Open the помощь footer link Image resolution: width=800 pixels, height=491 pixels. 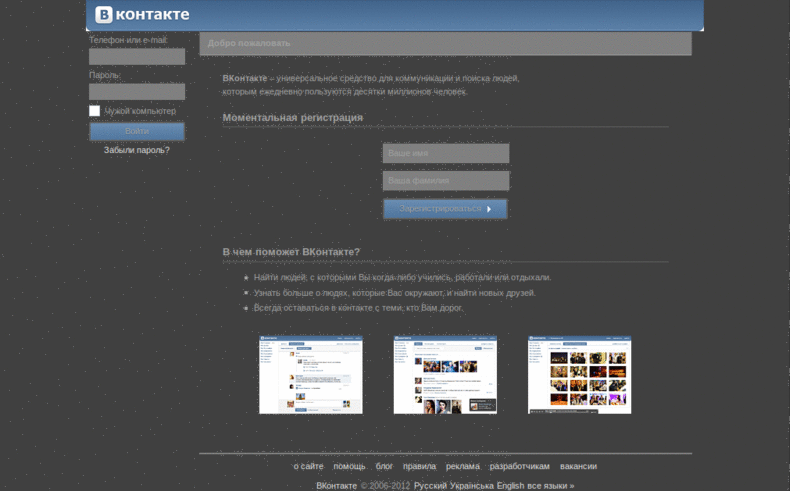tap(349, 466)
